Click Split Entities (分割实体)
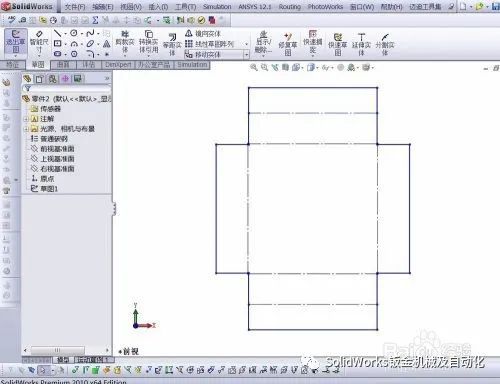This screenshot has width=500, height=384. (x=385, y=44)
